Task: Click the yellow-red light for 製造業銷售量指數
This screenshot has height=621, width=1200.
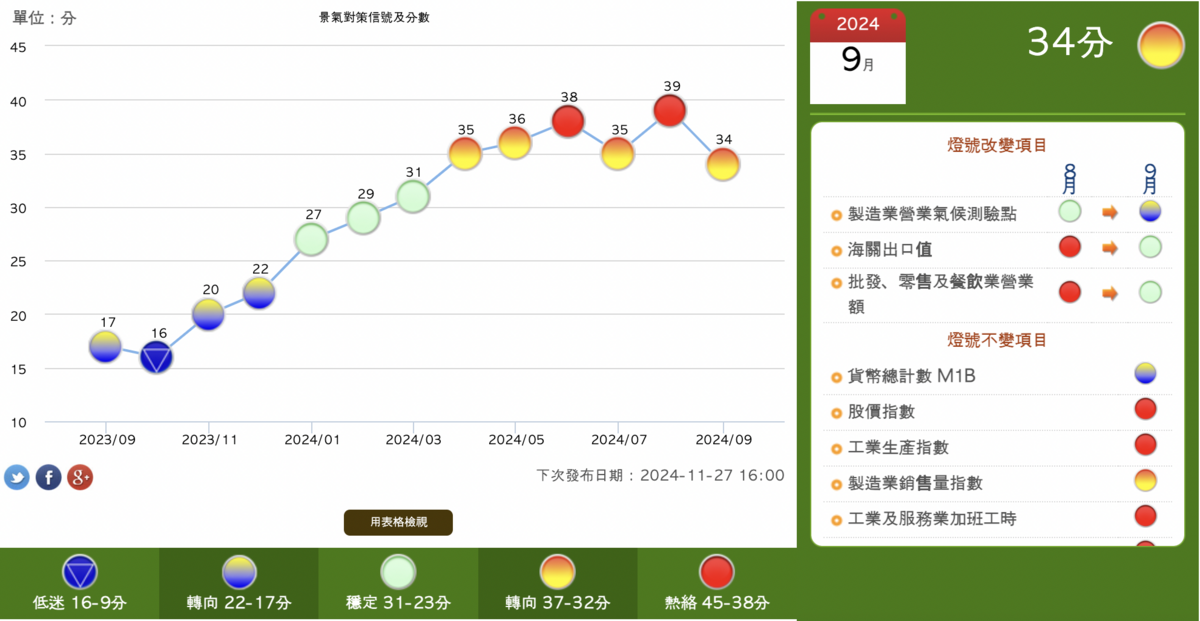Action: 1146,480
